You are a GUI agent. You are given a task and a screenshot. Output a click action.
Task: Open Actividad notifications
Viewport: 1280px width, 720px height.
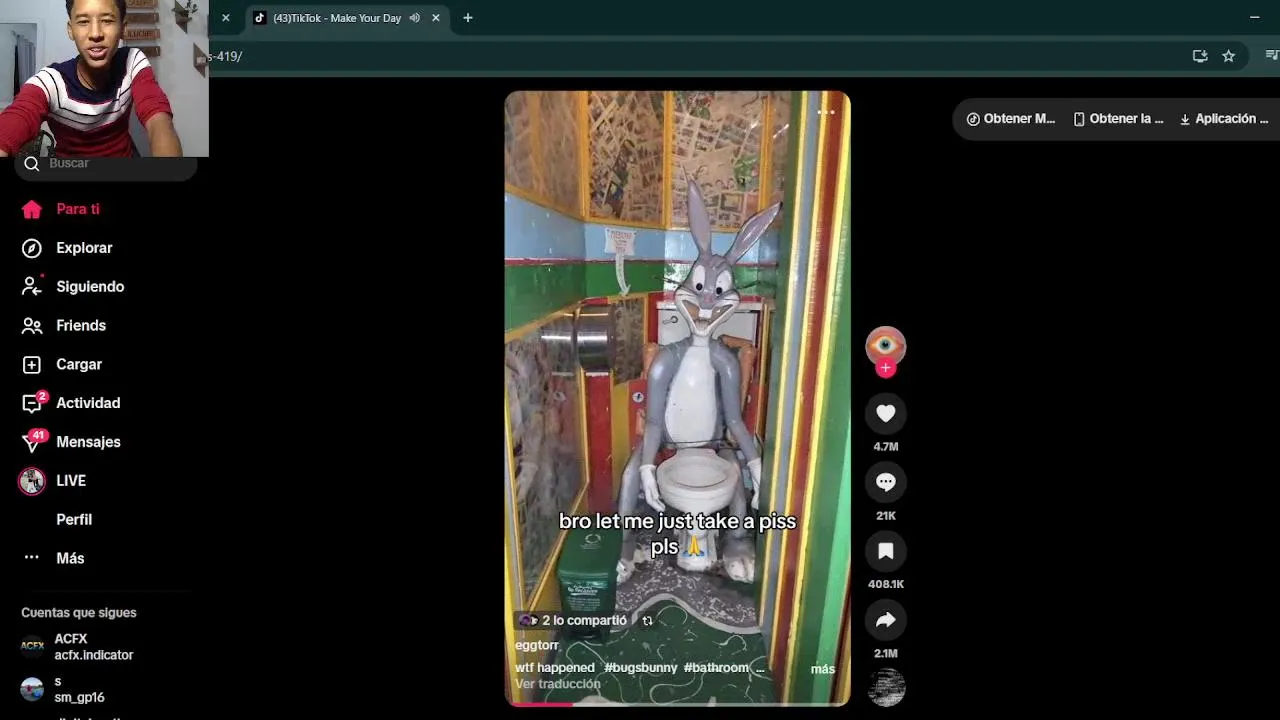[72, 403]
